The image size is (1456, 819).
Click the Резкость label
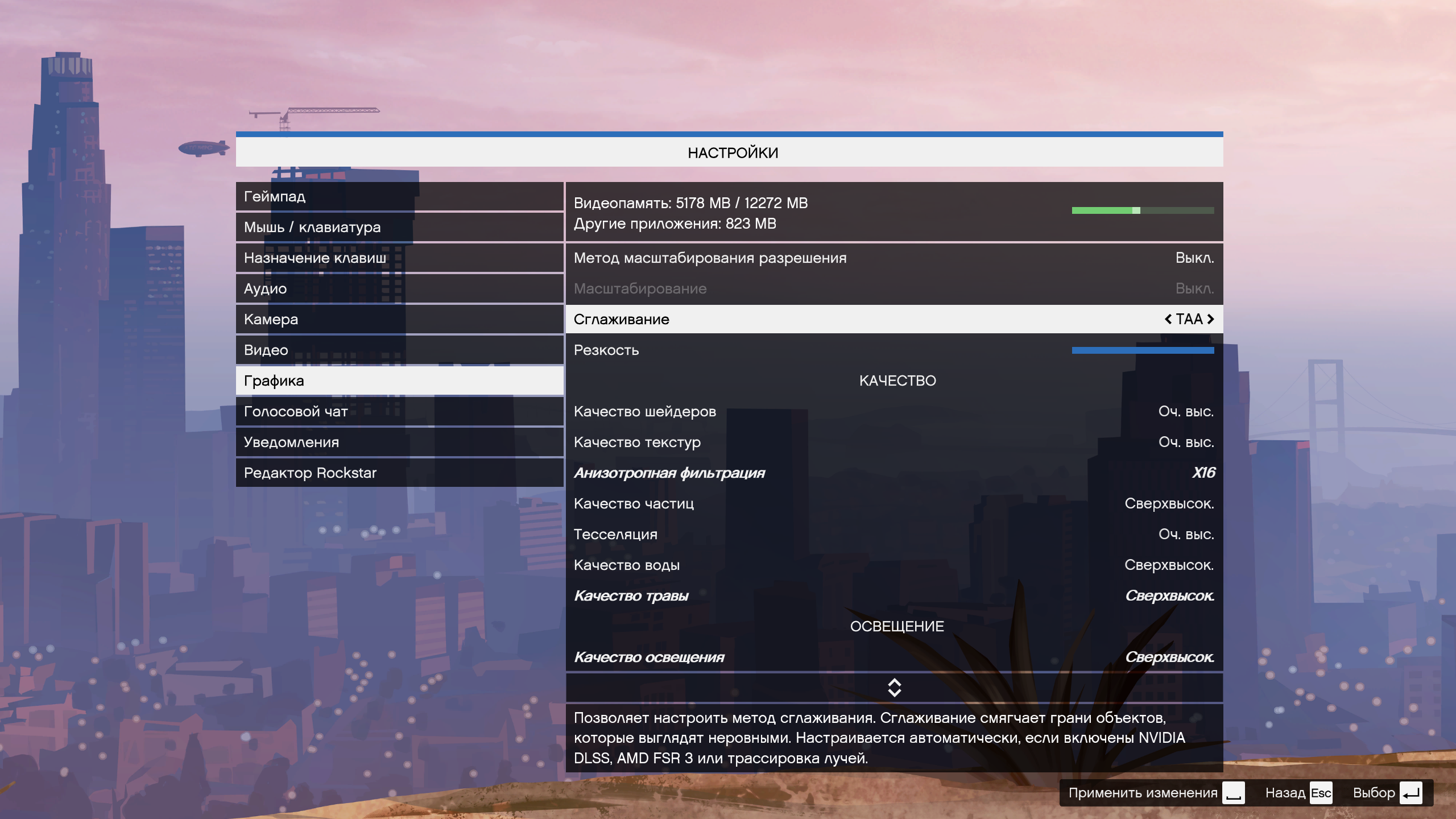606,350
